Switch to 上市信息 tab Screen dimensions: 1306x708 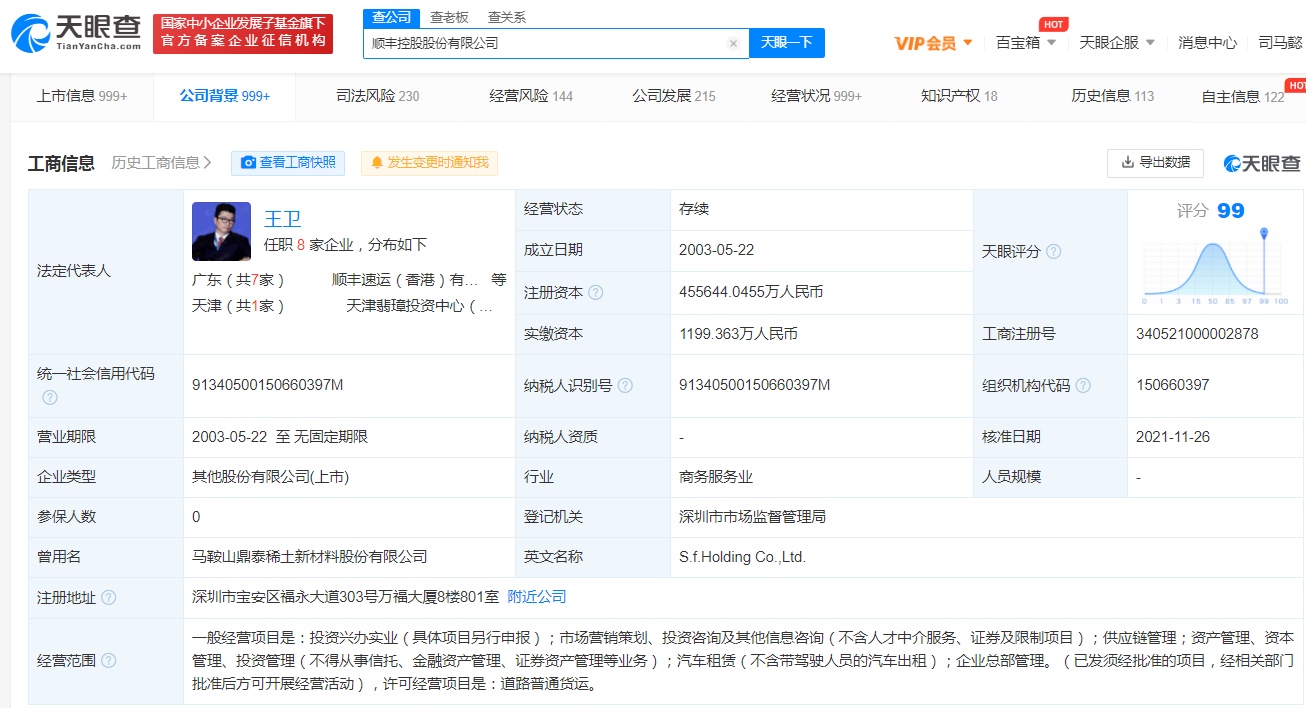(x=82, y=96)
